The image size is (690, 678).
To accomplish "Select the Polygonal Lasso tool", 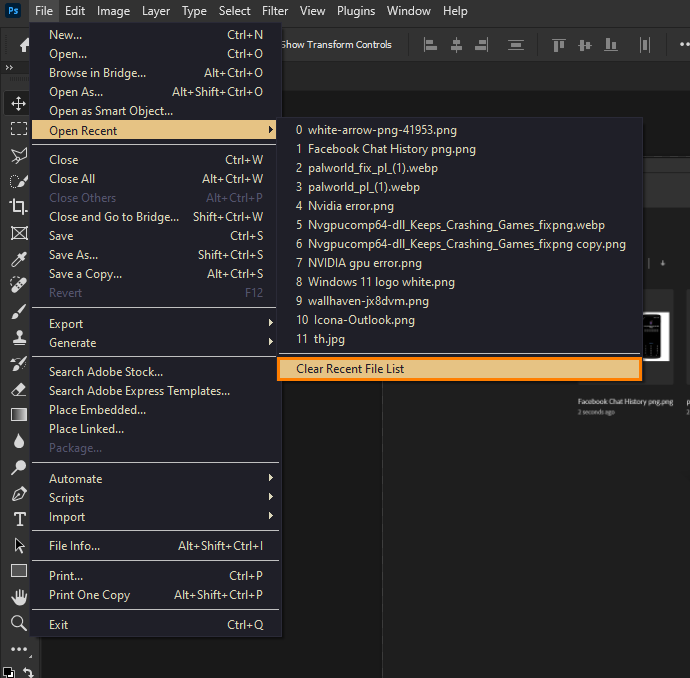I will click(x=18, y=155).
